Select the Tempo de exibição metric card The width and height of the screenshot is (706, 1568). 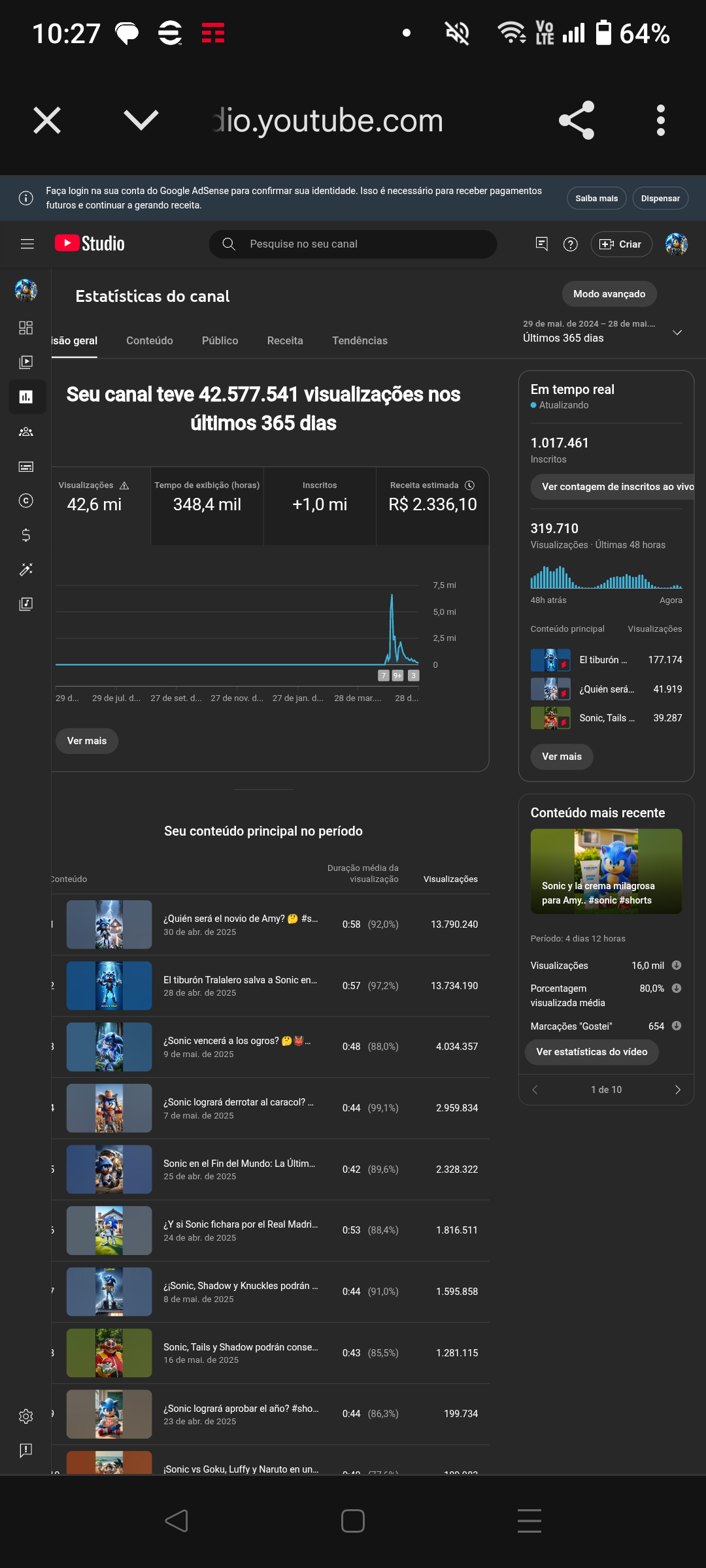[207, 506]
